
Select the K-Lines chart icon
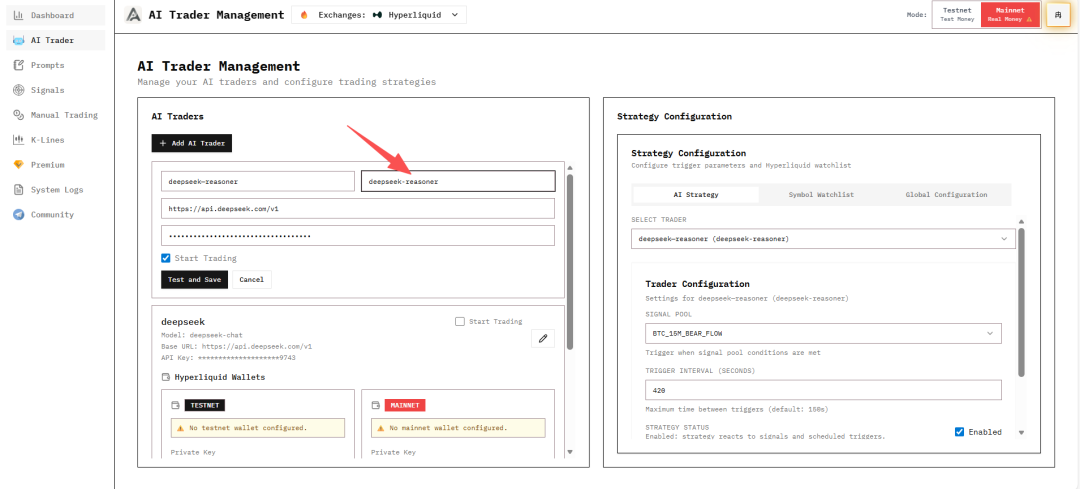[18, 140]
